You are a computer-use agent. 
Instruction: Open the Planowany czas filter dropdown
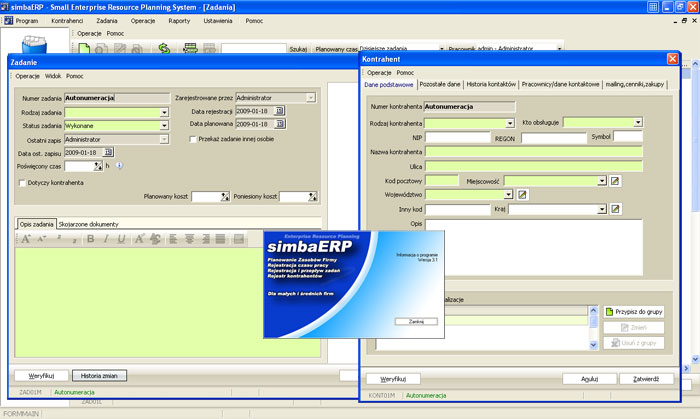tap(442, 49)
